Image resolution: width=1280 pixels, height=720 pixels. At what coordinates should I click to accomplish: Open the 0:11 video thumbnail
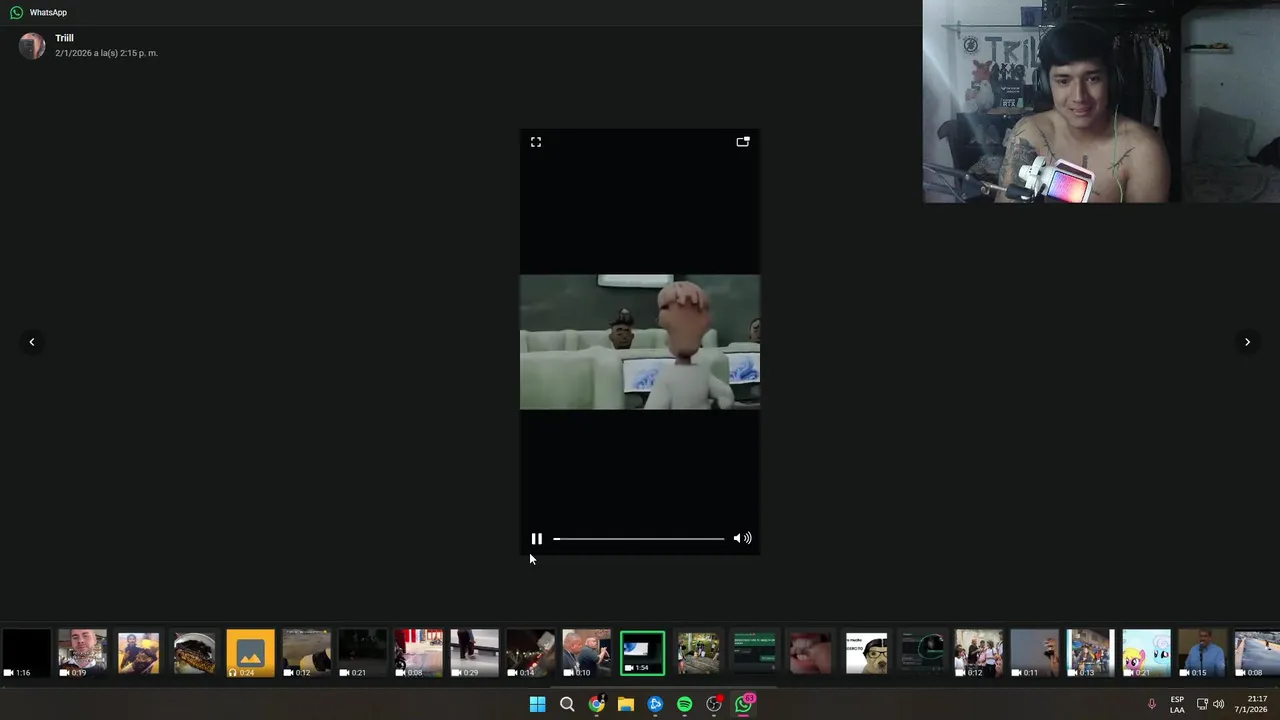(1034, 653)
